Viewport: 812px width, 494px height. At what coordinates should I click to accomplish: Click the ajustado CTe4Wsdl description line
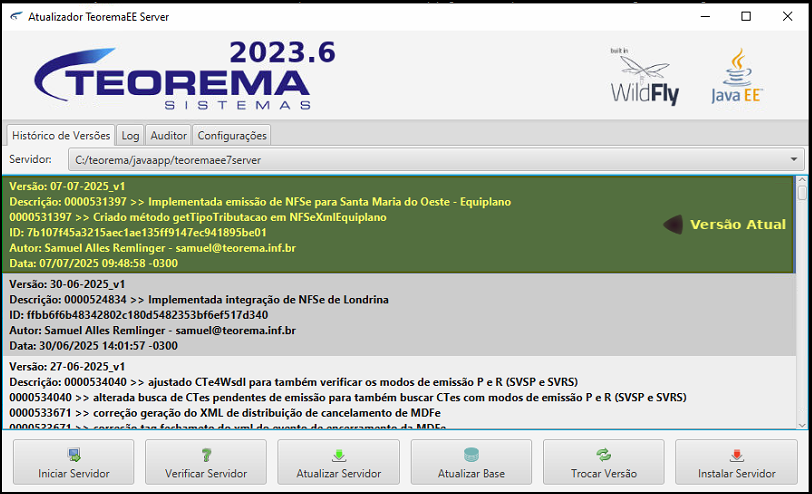coord(294,382)
